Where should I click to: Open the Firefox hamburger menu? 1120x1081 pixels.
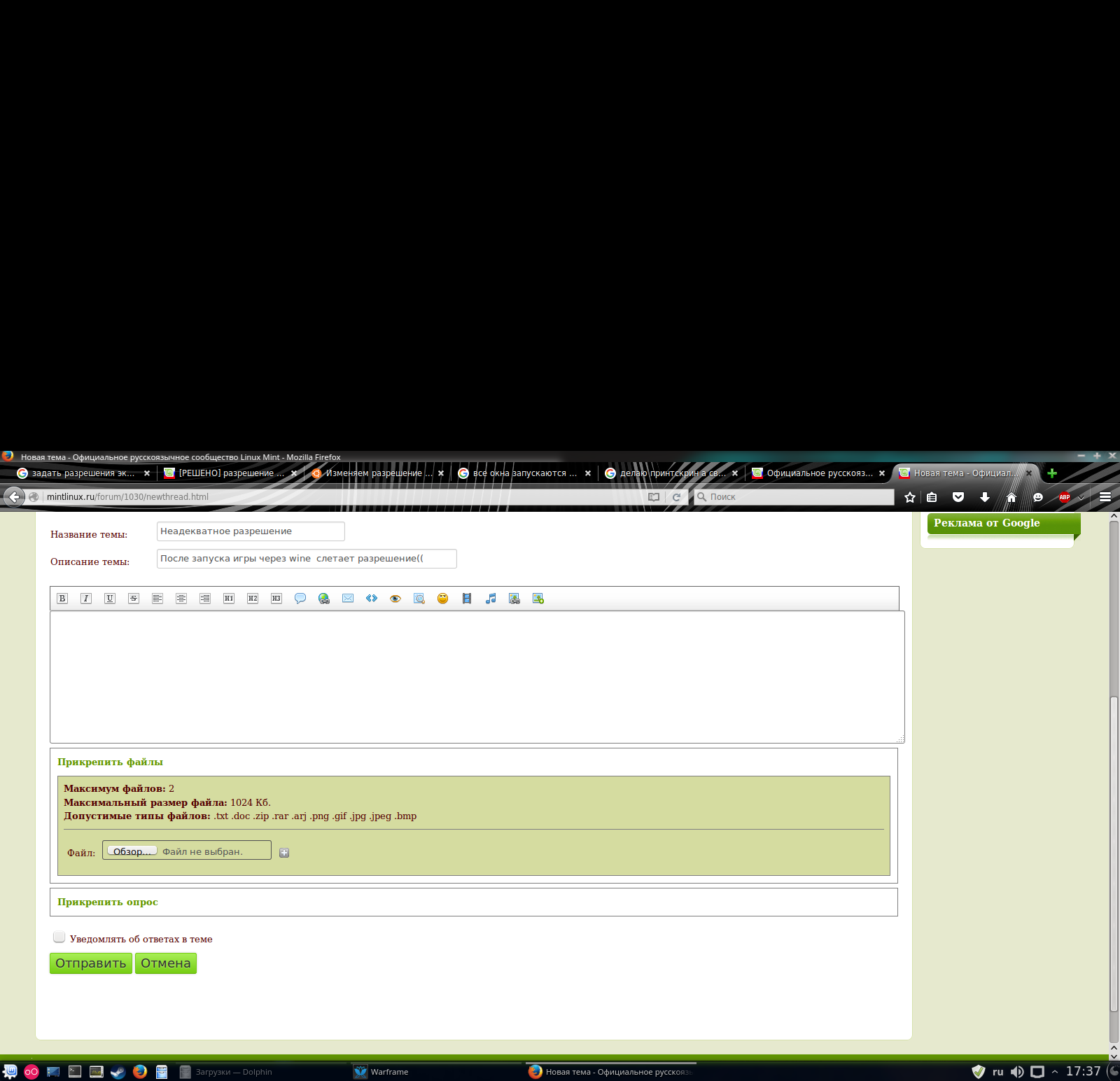coord(1105,497)
